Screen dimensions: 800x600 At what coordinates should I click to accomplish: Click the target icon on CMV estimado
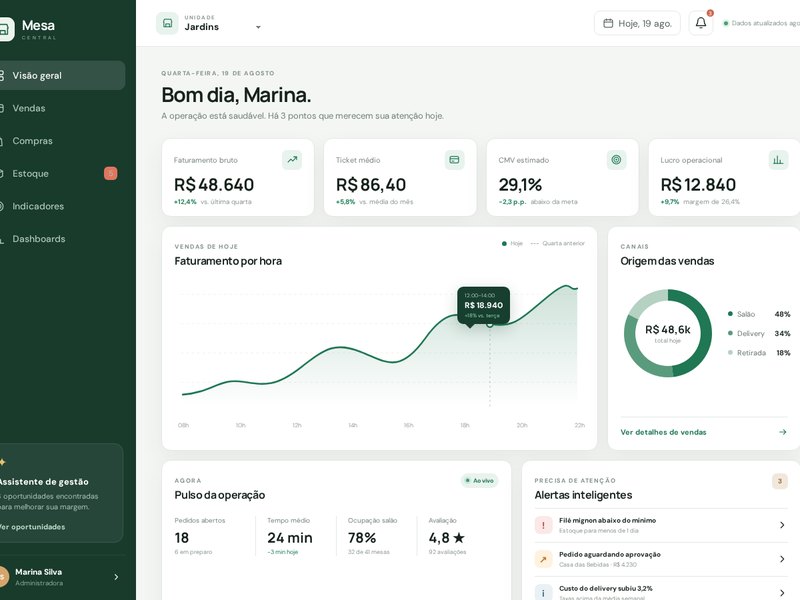(616, 160)
